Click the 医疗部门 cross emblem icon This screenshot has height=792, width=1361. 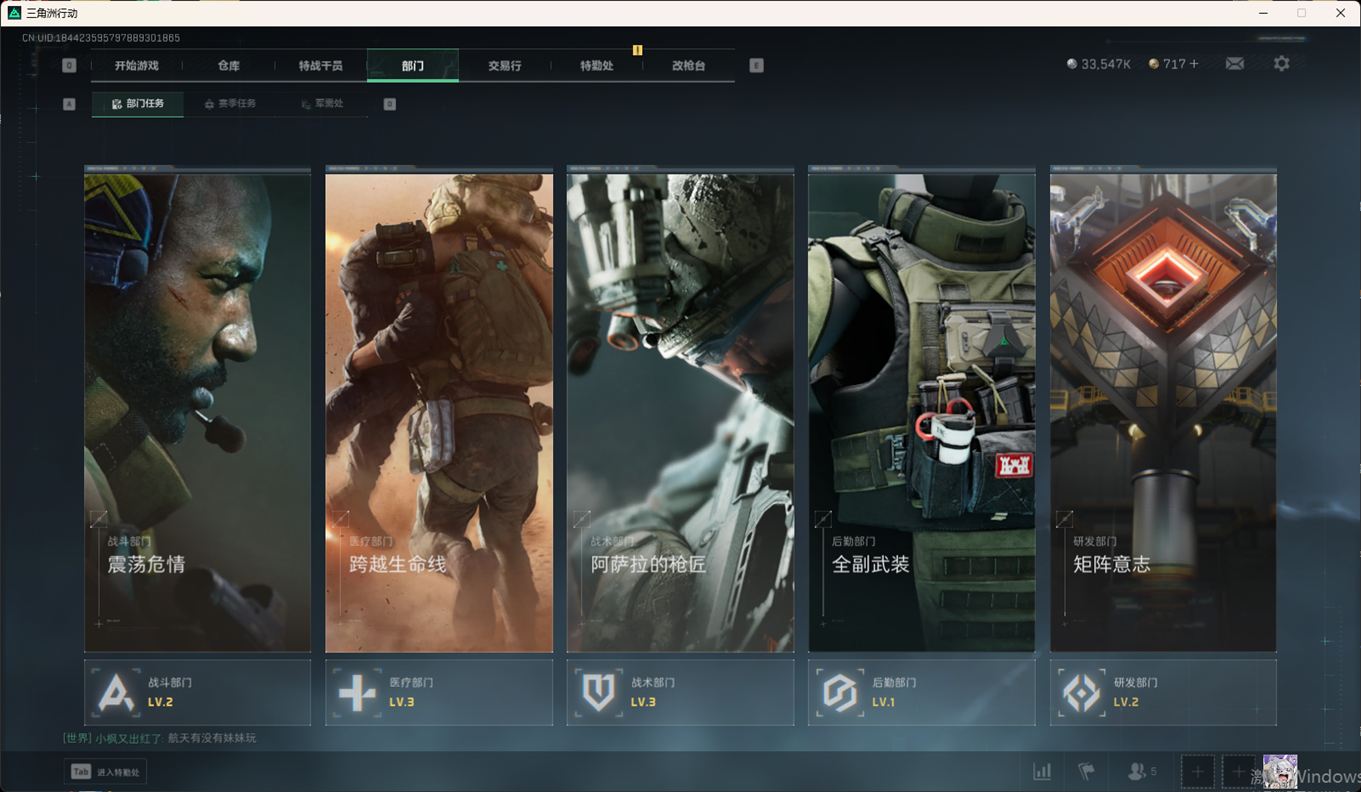point(357,692)
